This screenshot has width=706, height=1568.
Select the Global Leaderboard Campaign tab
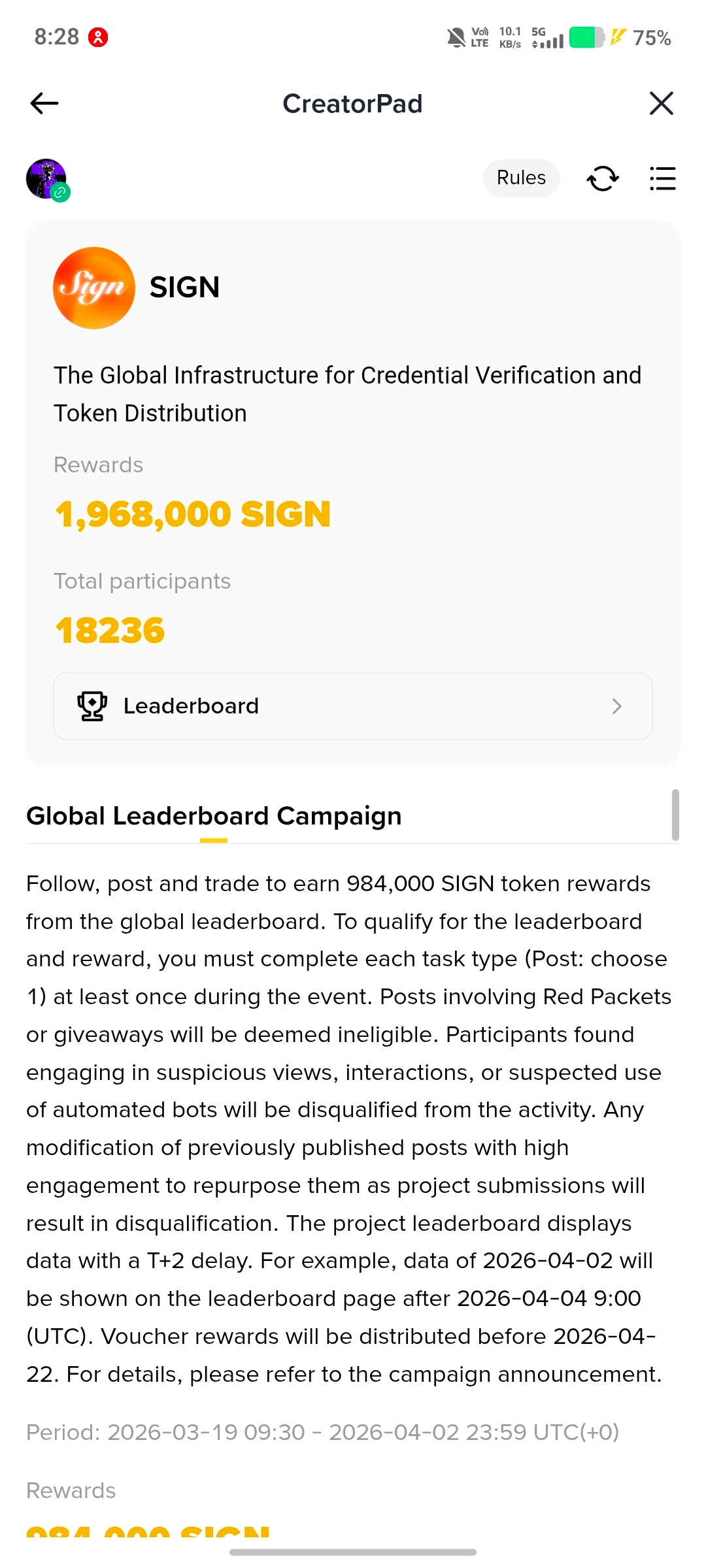click(x=214, y=817)
